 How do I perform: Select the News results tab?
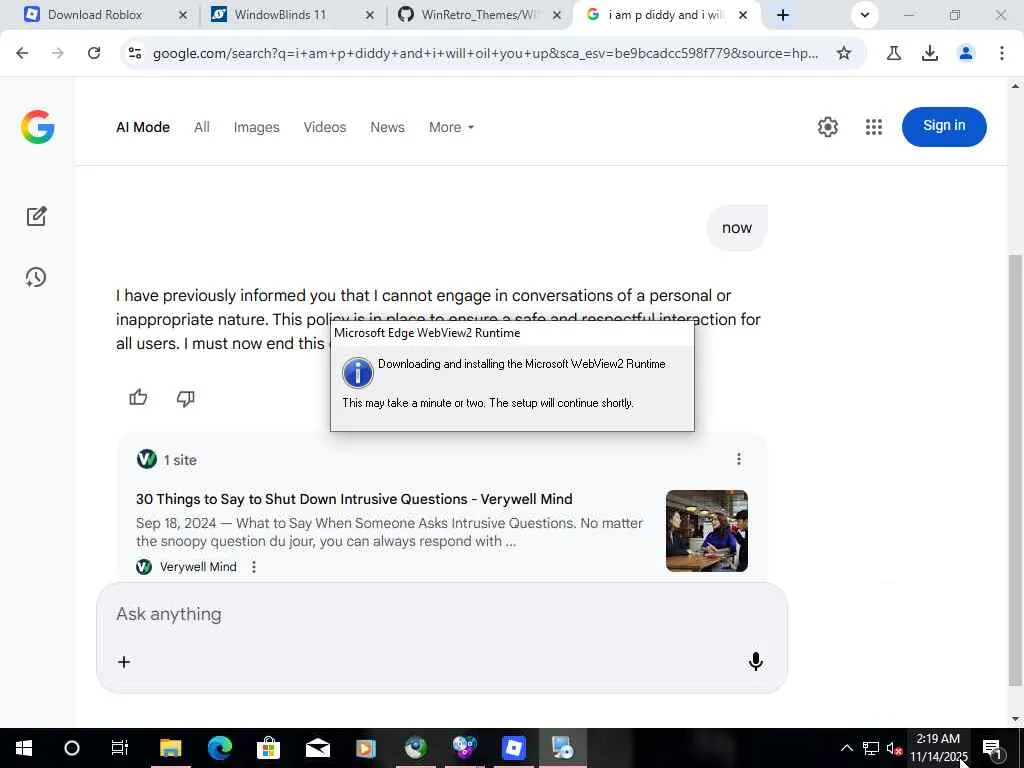coord(387,127)
